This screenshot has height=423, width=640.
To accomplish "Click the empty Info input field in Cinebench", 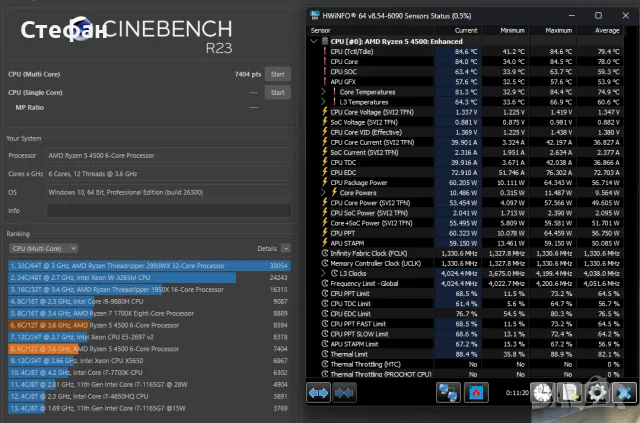I will (169, 211).
